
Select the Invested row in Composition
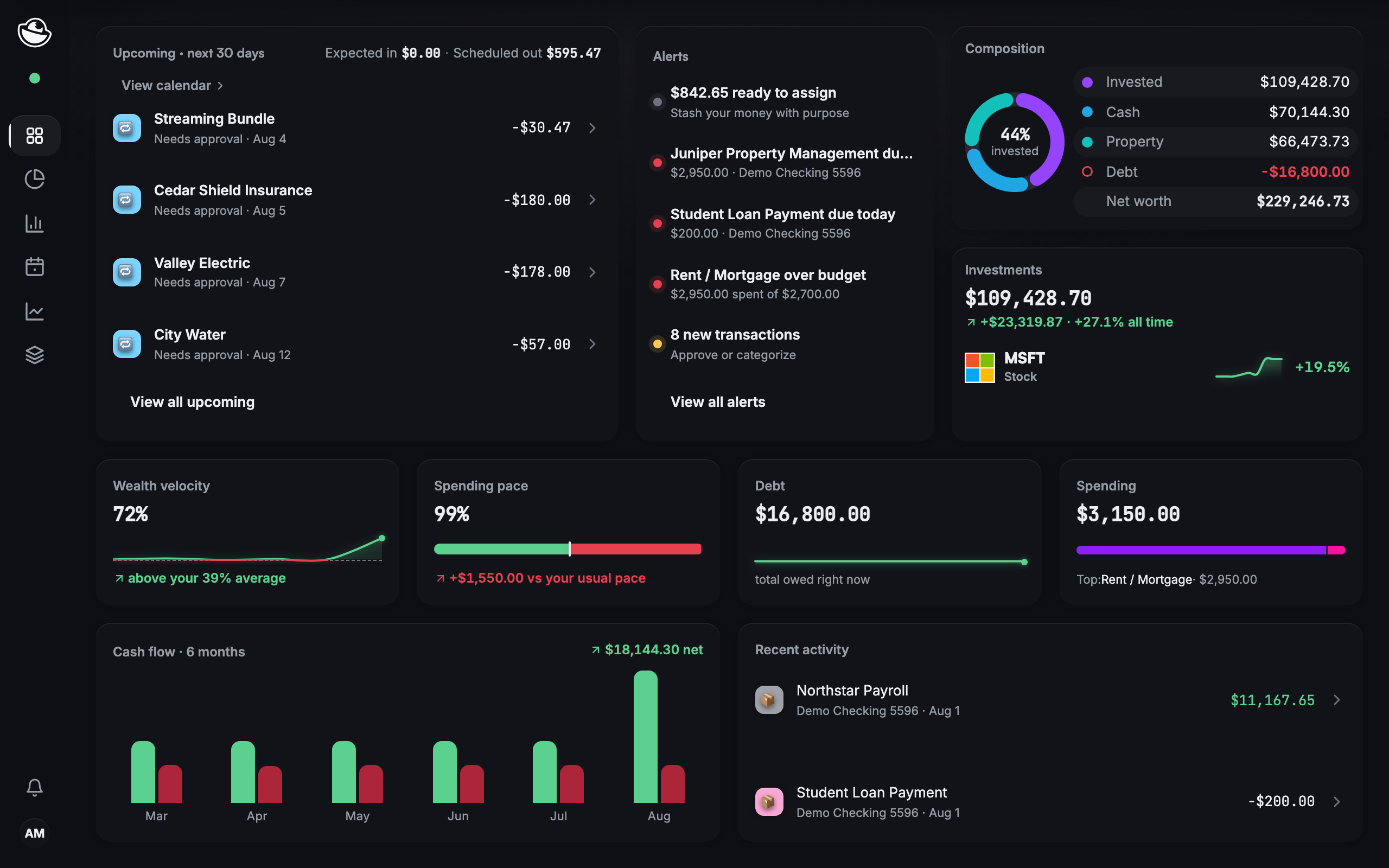coord(1215,82)
